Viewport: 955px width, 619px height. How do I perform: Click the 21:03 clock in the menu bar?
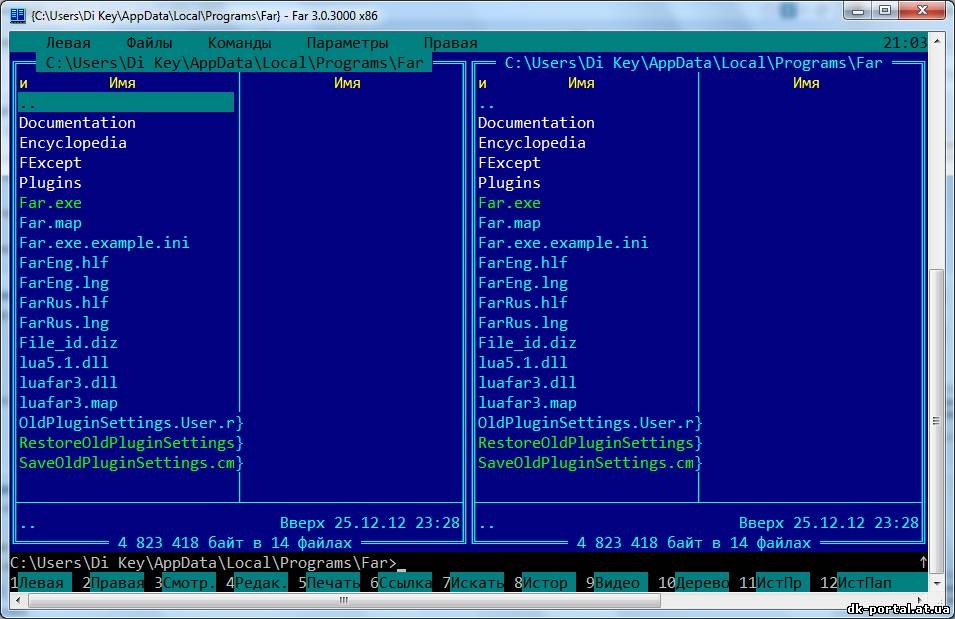click(905, 43)
